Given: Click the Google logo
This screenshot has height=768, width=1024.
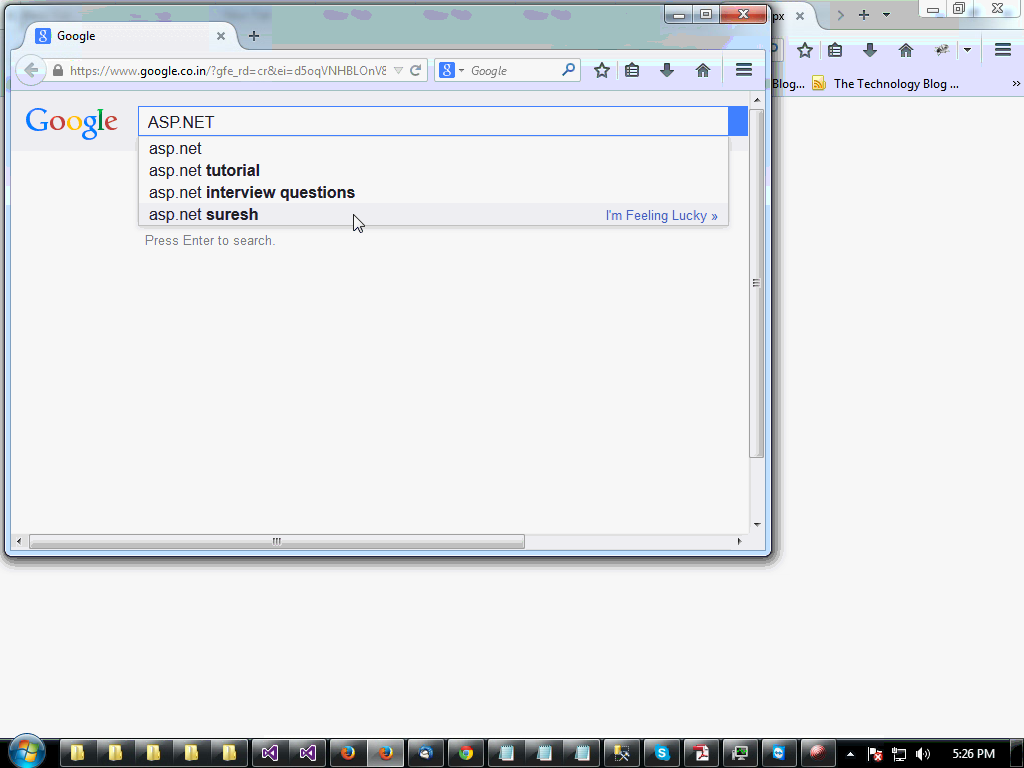Looking at the screenshot, I should (x=72, y=123).
